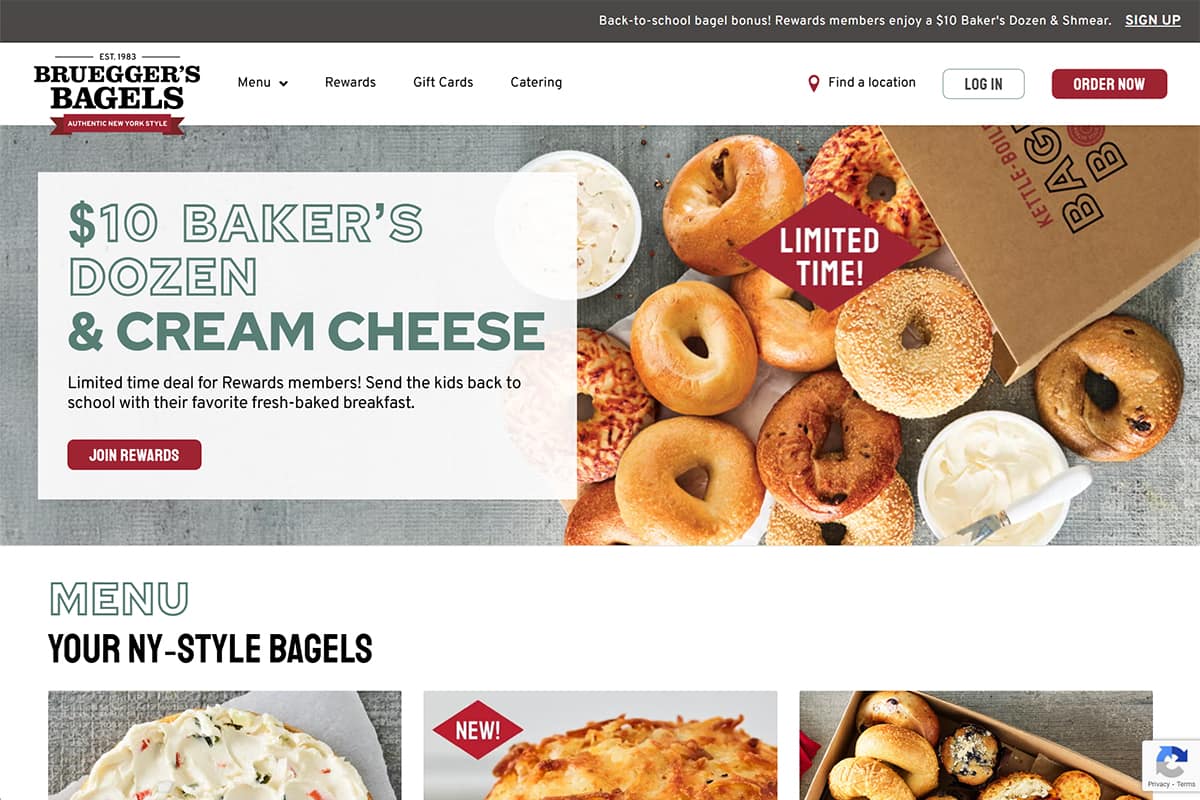Click the ORDER NOW button
The image size is (1200, 800).
[x=1109, y=84]
